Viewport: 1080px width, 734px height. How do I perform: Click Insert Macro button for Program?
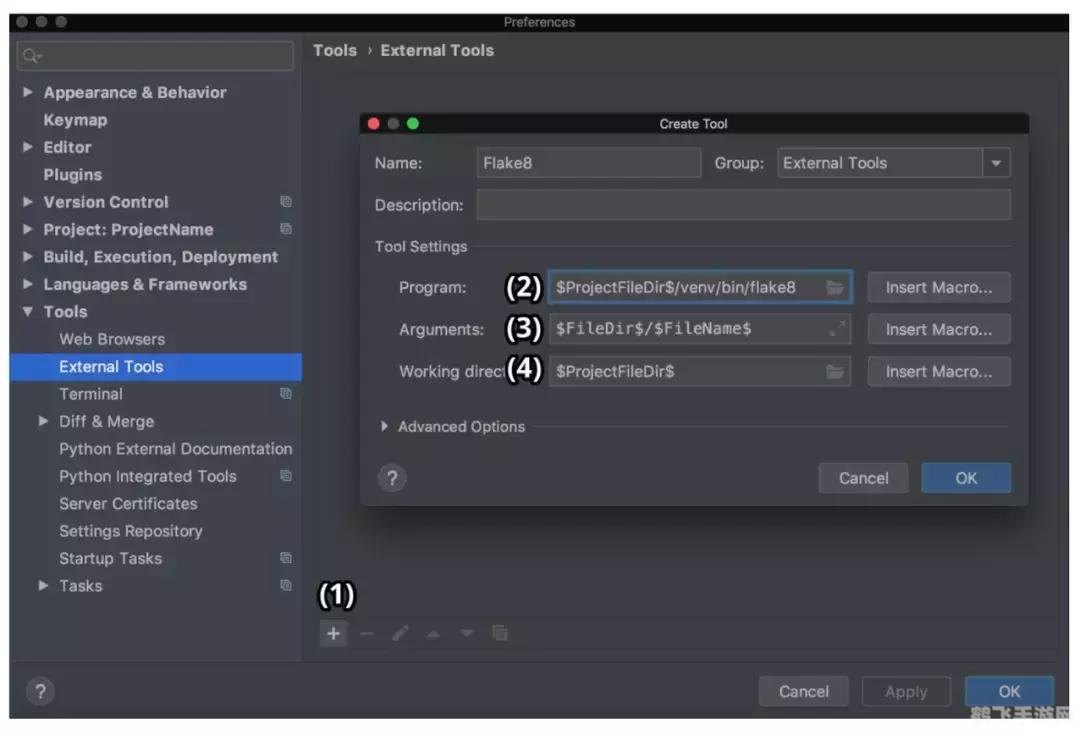click(x=938, y=288)
